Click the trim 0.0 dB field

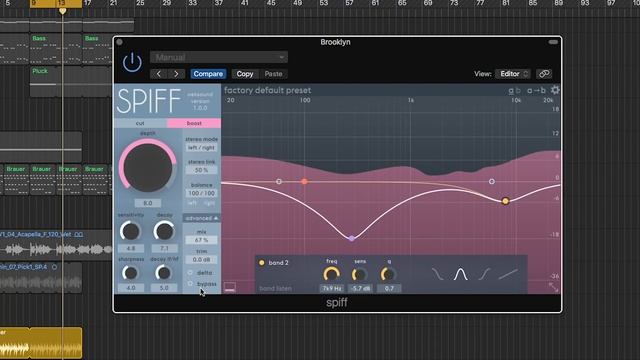202,260
